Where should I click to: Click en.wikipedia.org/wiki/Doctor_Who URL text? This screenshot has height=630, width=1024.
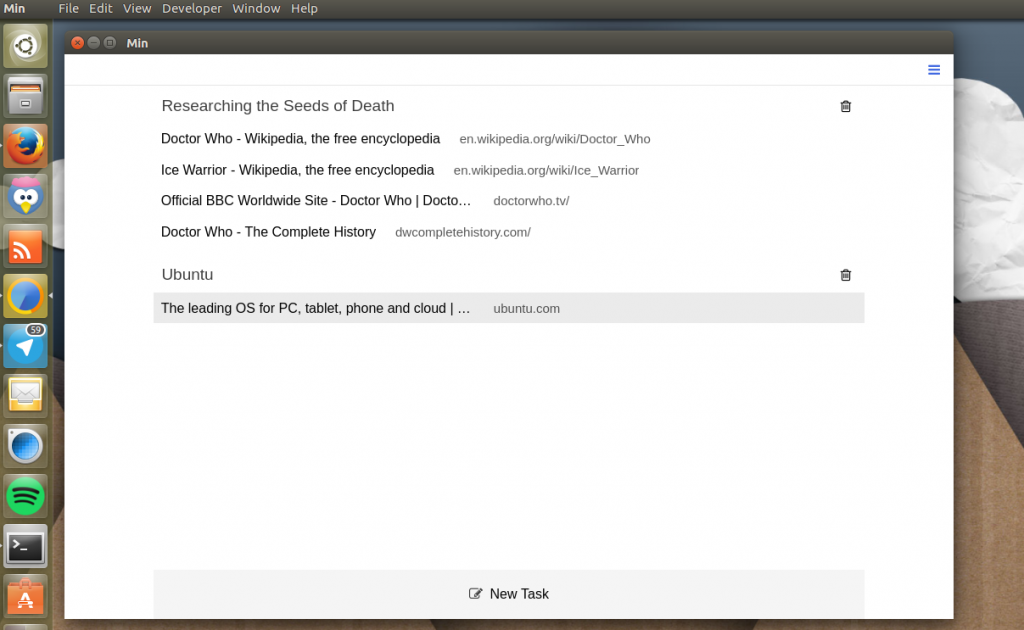click(554, 139)
